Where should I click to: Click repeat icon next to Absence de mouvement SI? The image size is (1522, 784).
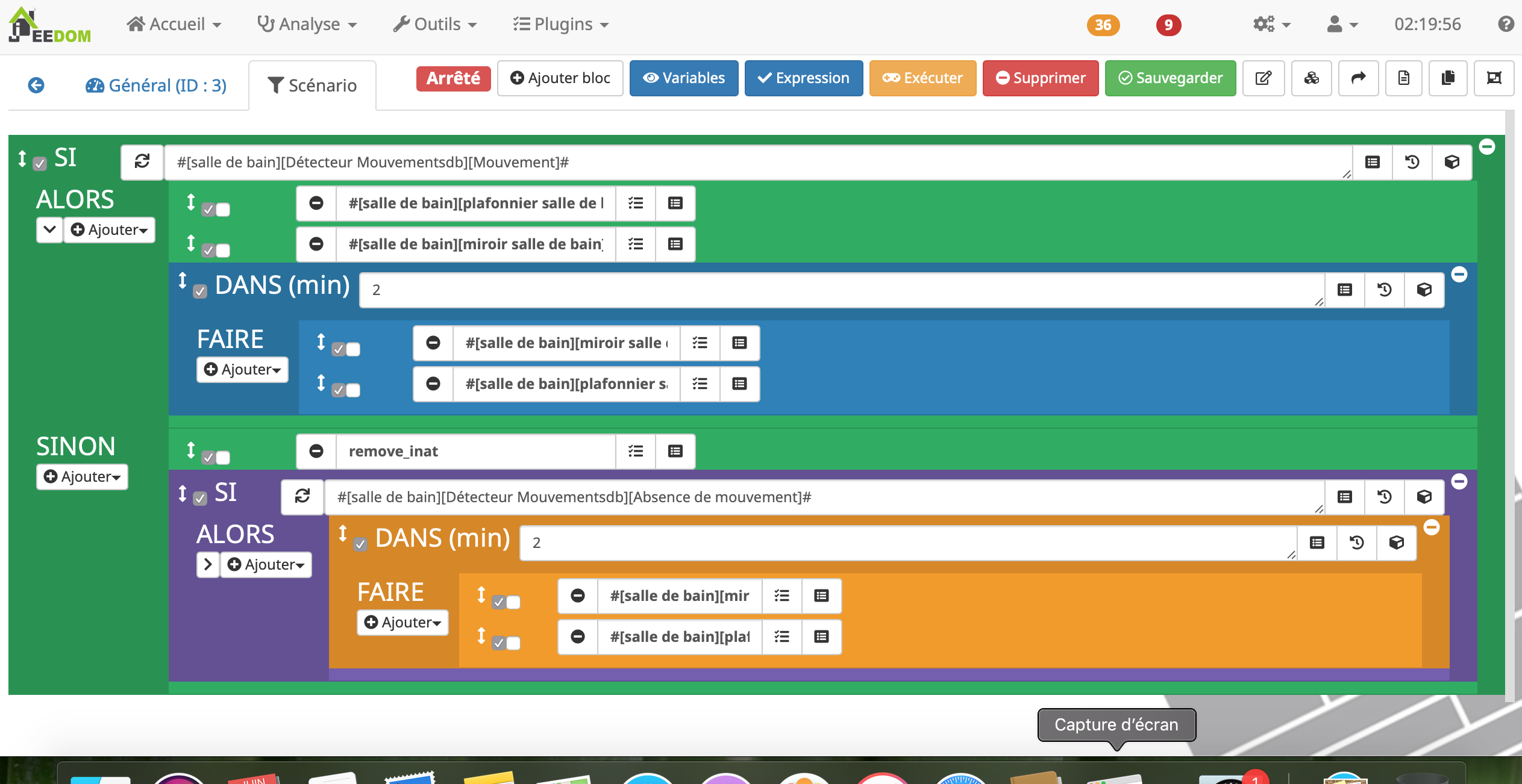[302, 497]
